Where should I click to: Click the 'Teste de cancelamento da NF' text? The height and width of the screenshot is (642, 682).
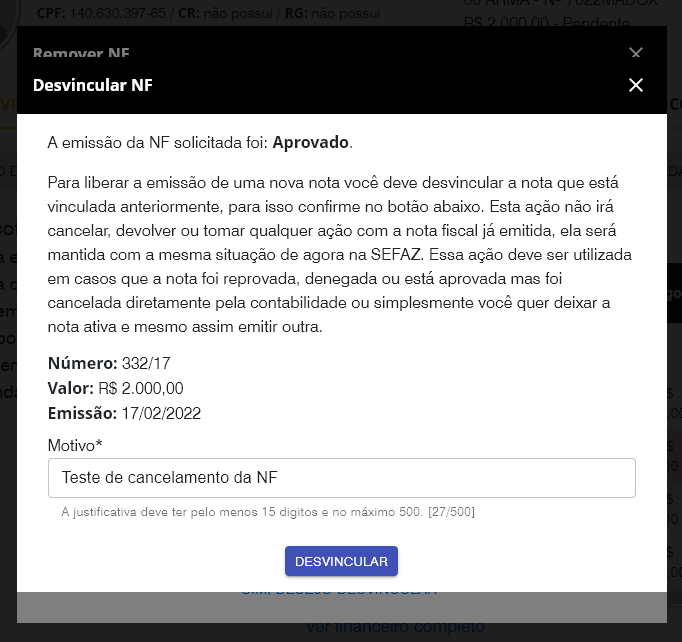169,478
